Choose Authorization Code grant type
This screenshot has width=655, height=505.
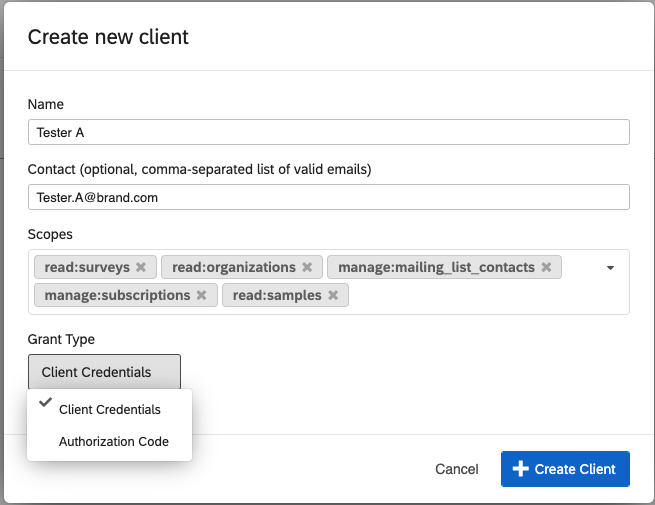114,441
